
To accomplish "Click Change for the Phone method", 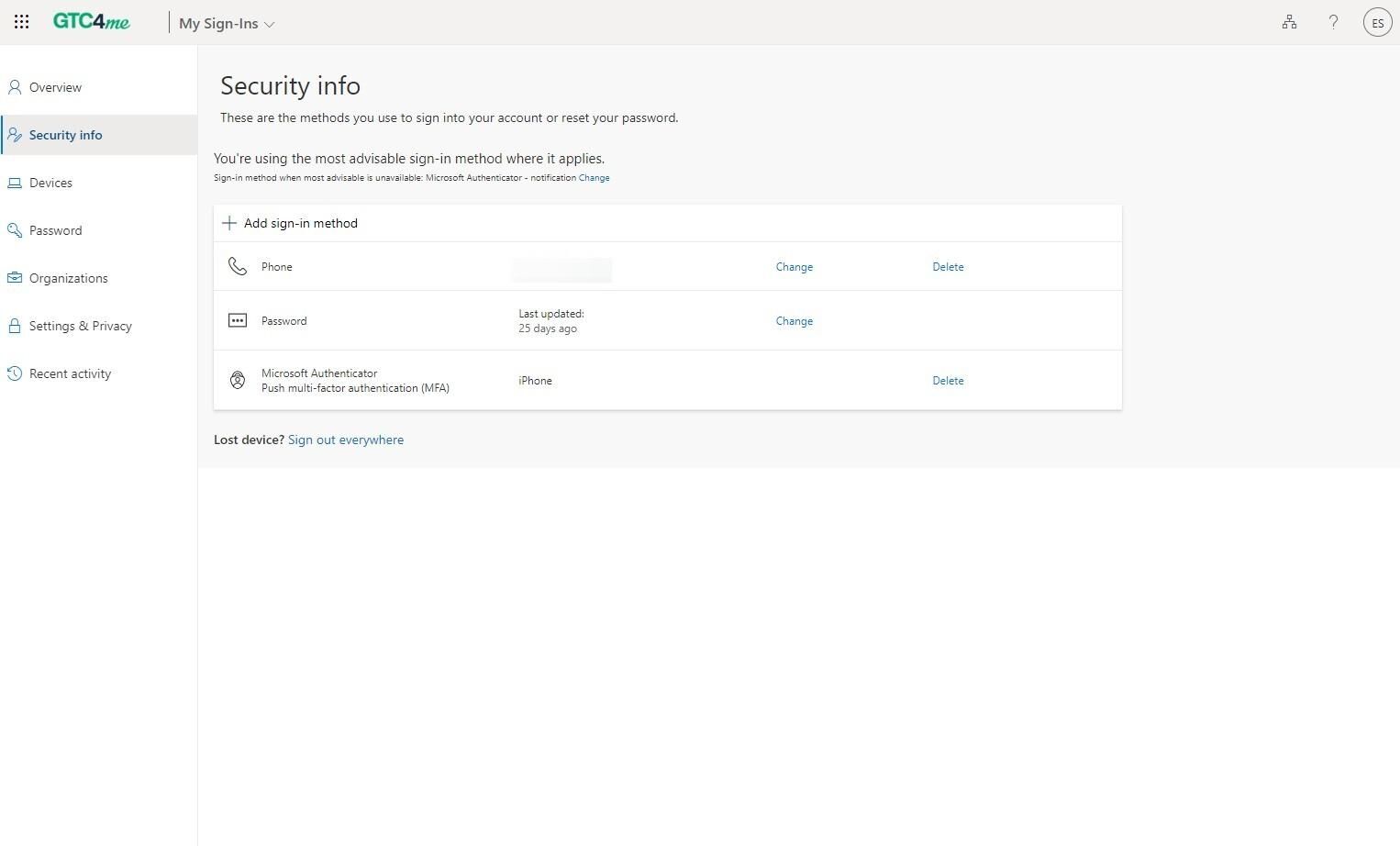I will pyautogui.click(x=794, y=267).
